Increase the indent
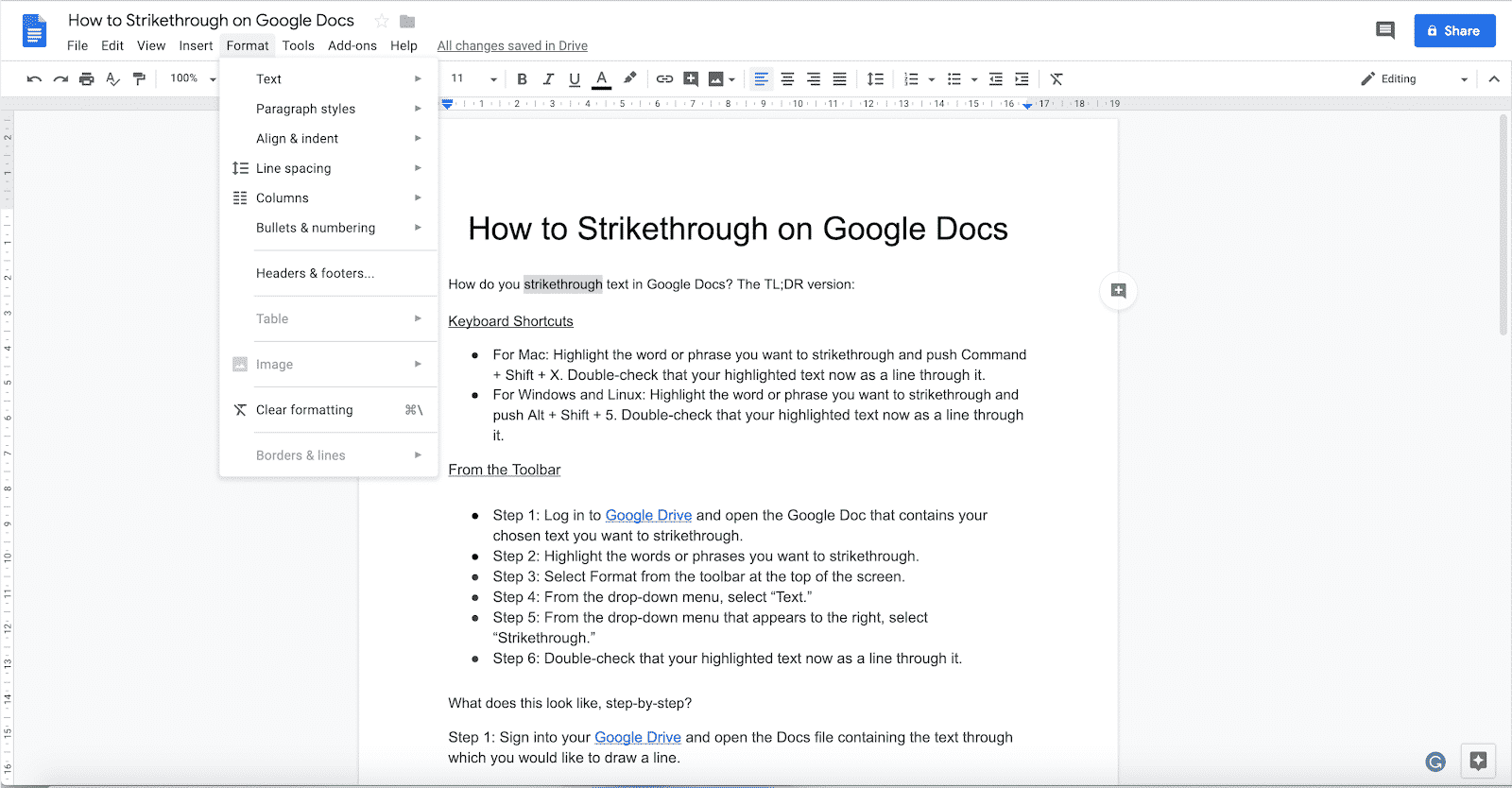Viewport: 1512px width, 788px height. click(x=1022, y=79)
